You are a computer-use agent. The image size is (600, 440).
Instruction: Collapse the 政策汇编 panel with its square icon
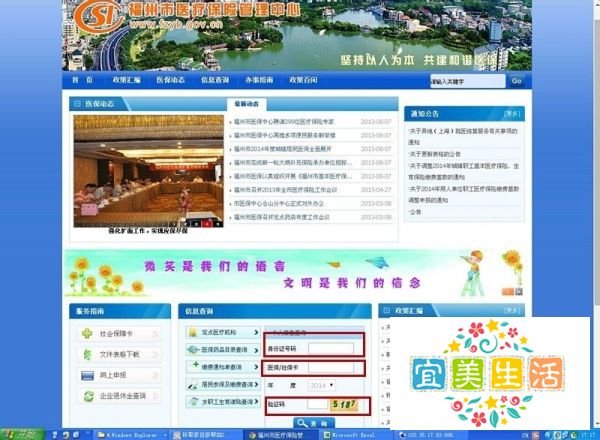(386, 310)
